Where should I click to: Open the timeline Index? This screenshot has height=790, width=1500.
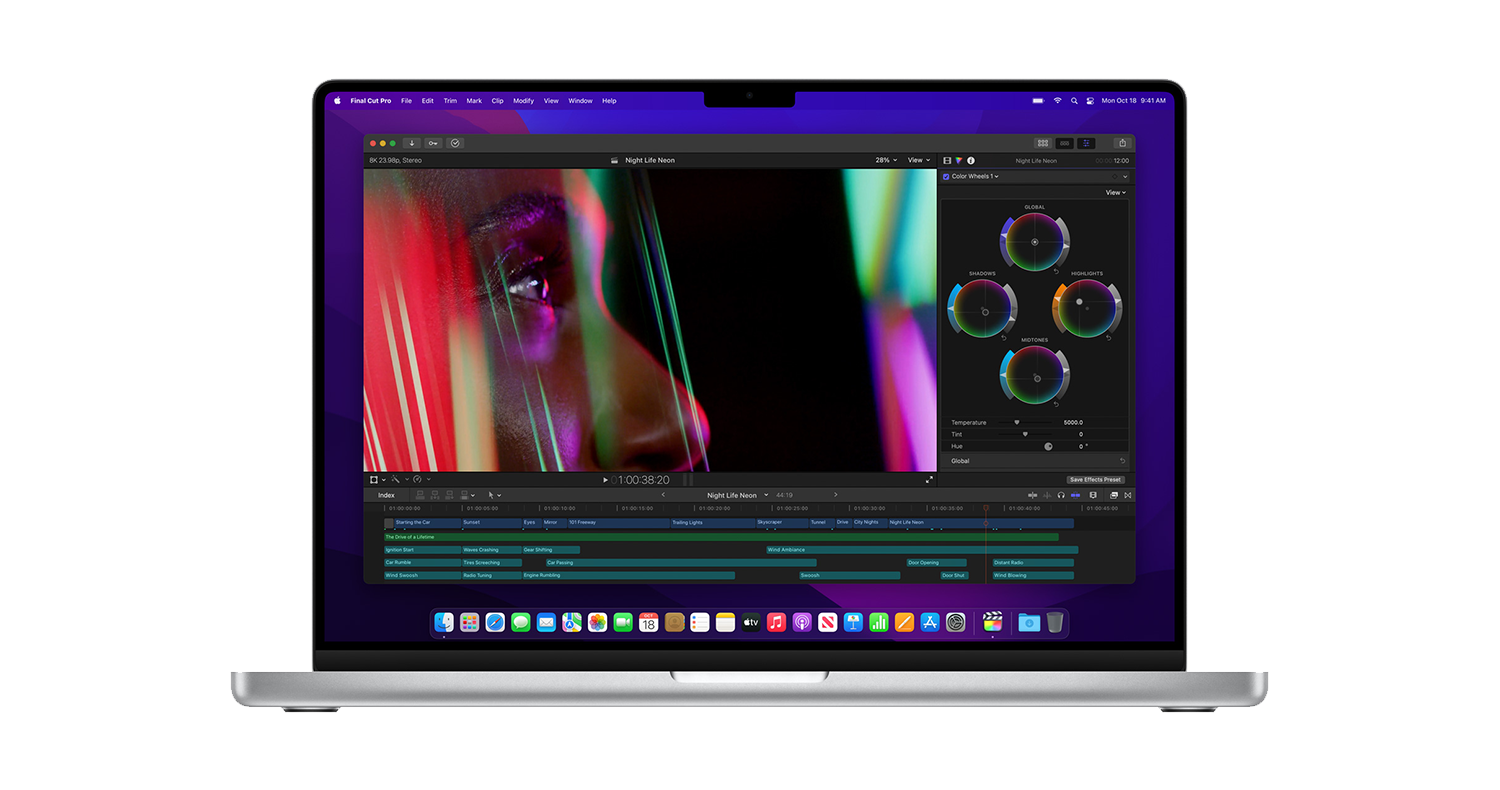[x=386, y=495]
